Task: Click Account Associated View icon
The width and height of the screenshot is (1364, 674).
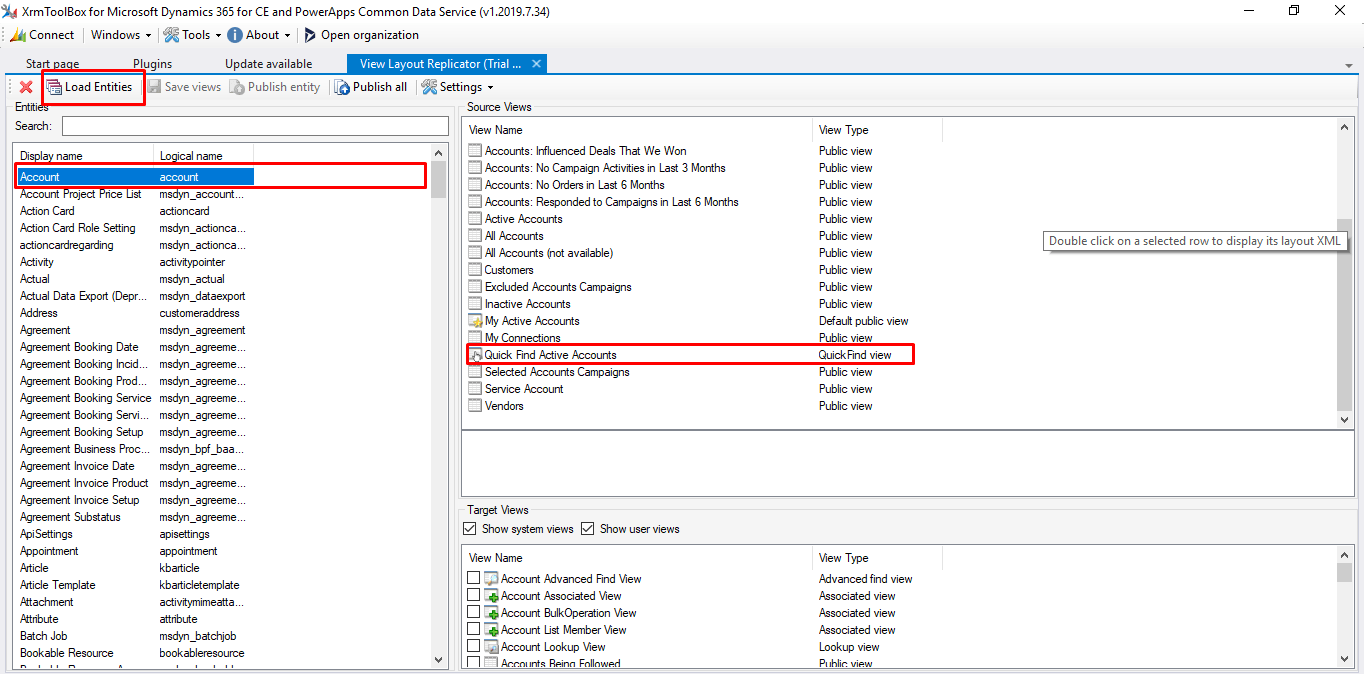Action: point(491,596)
